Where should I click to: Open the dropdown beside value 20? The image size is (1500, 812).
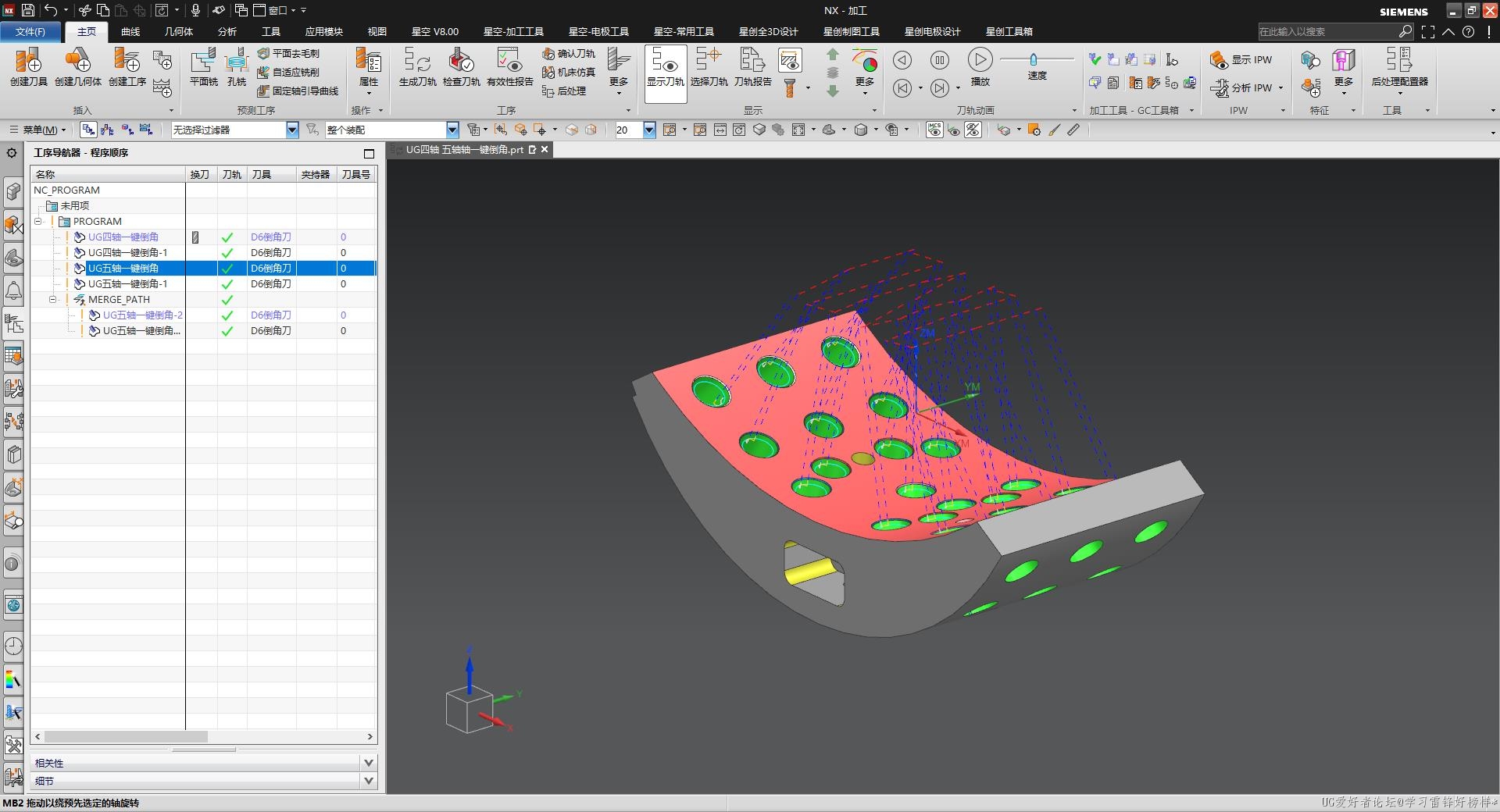pyautogui.click(x=649, y=130)
